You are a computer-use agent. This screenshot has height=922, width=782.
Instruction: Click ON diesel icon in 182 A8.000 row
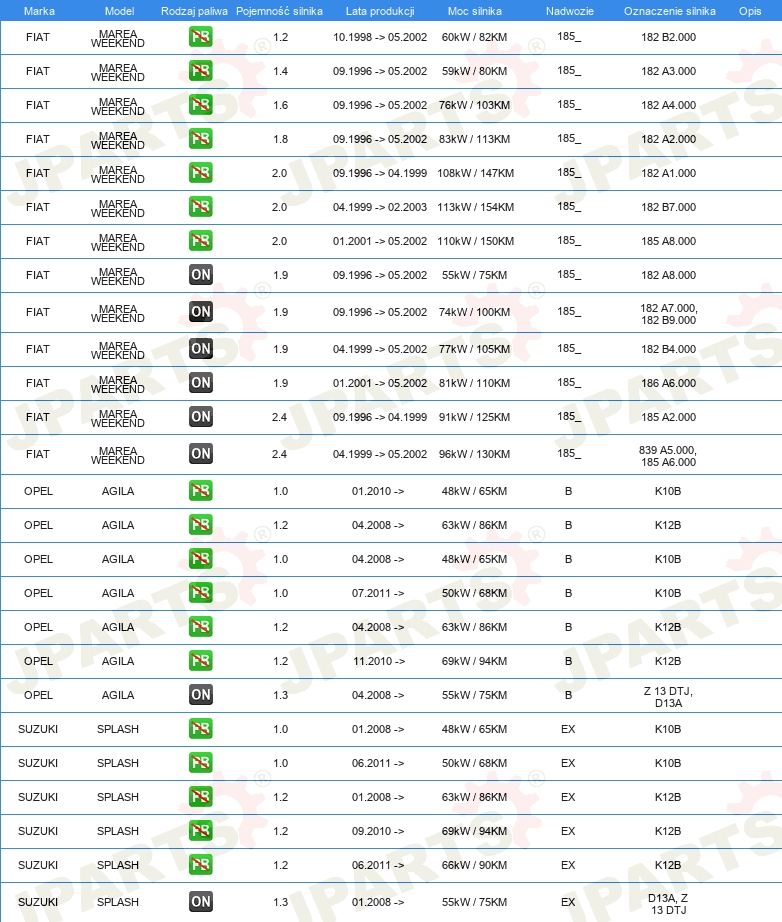(x=200, y=275)
